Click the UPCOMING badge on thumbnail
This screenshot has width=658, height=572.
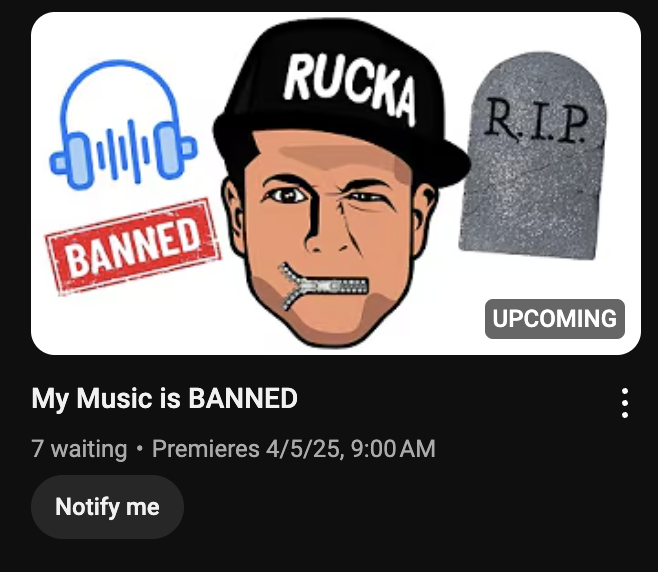tap(555, 319)
